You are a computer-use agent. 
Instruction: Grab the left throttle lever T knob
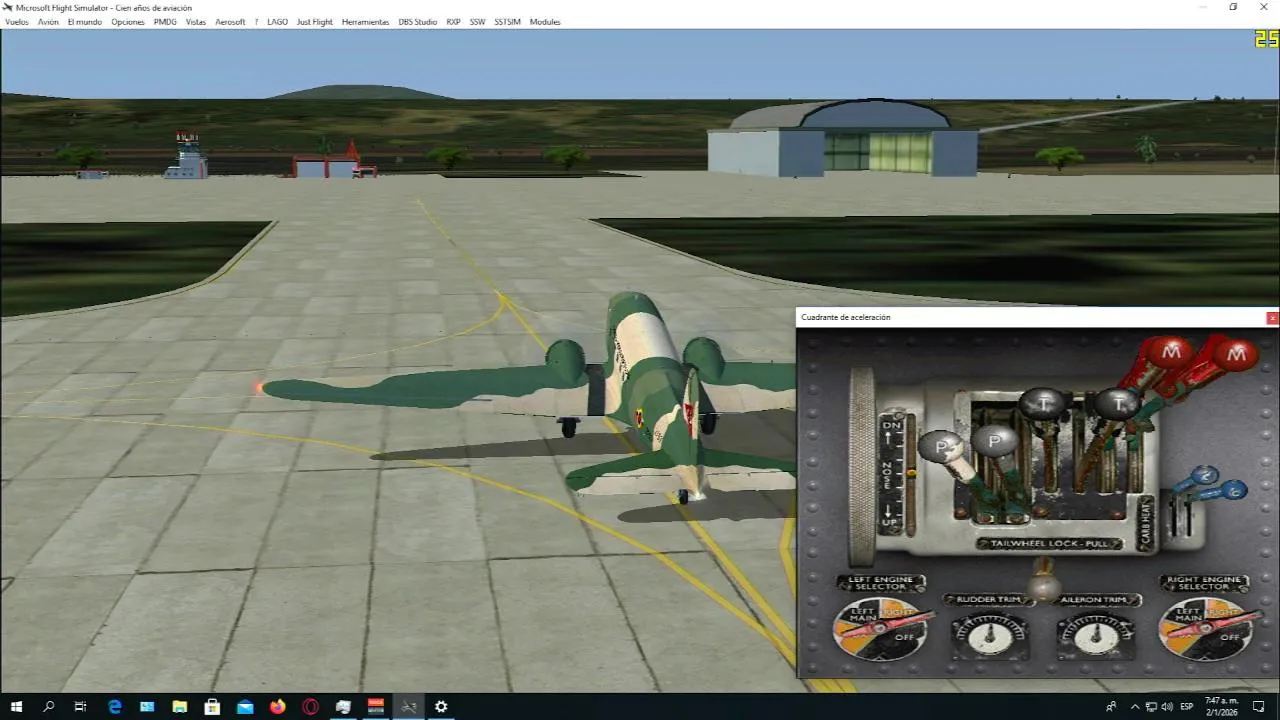(1042, 403)
